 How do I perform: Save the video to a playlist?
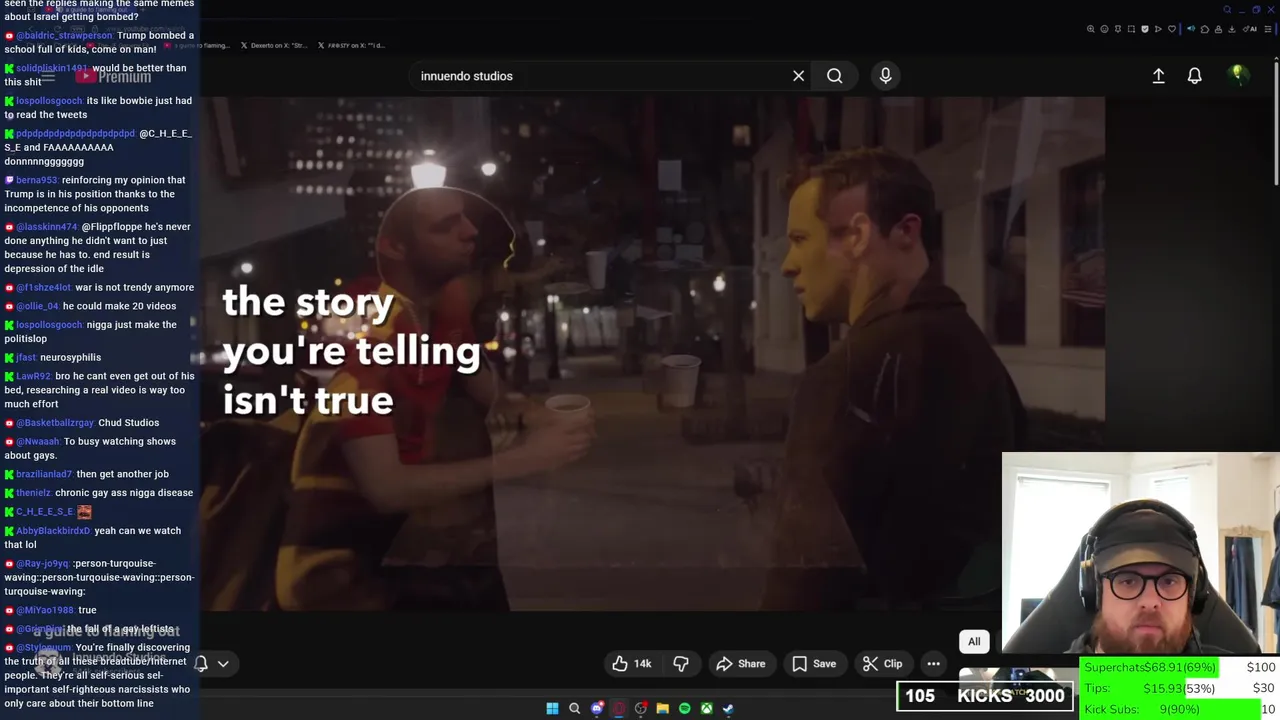(813, 663)
